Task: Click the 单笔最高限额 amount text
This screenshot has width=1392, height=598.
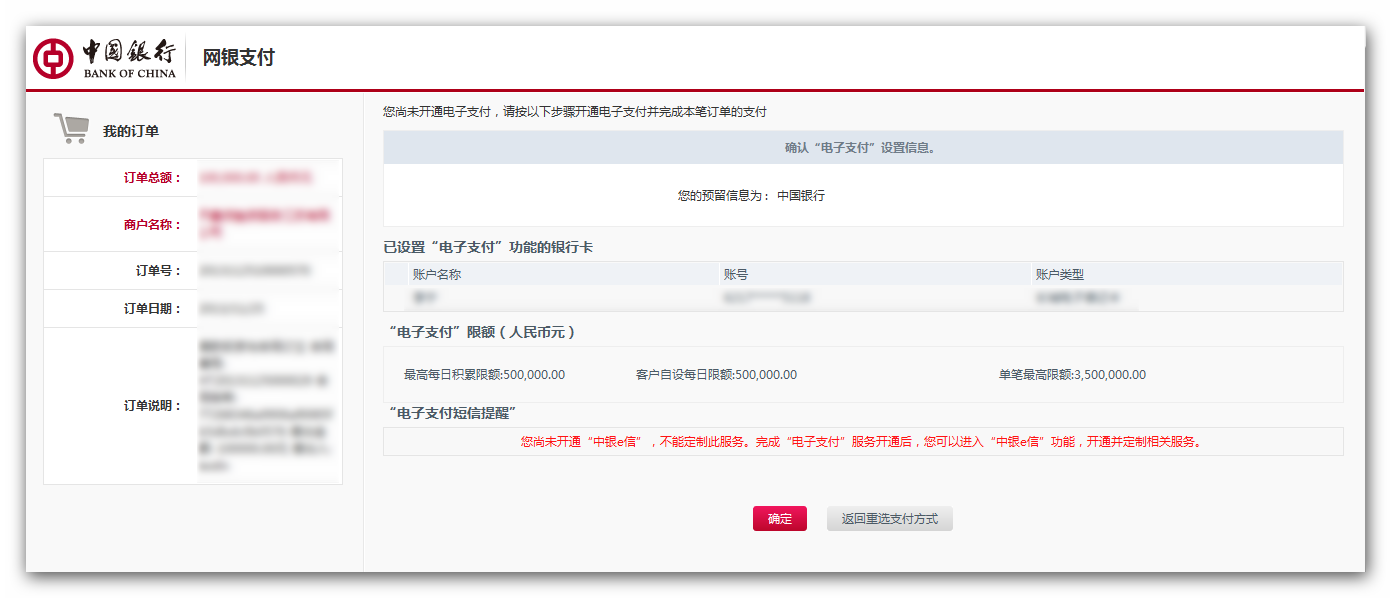Action: [1072, 375]
